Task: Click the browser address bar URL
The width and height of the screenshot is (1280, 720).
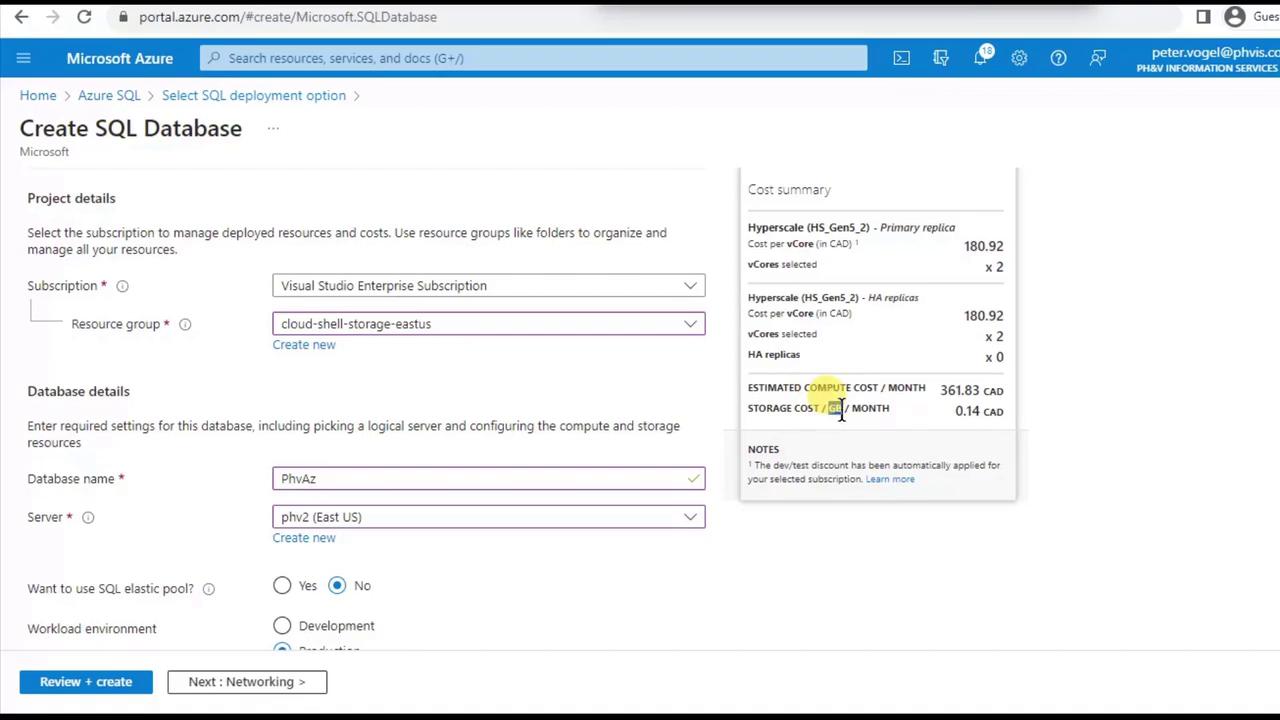Action: (x=288, y=17)
